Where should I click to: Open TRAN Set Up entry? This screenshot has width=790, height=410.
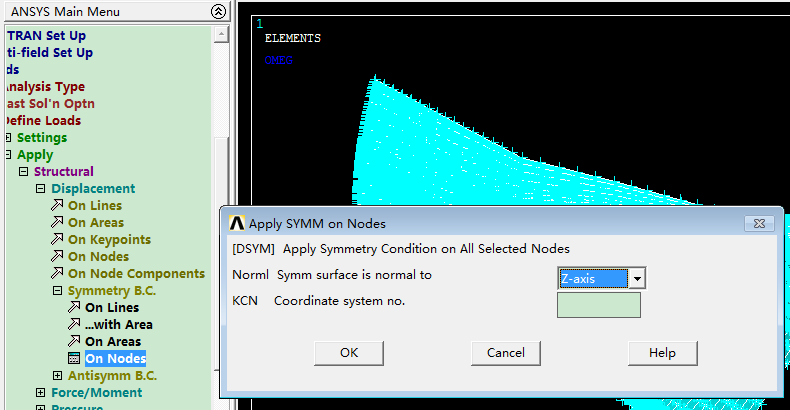(x=46, y=36)
